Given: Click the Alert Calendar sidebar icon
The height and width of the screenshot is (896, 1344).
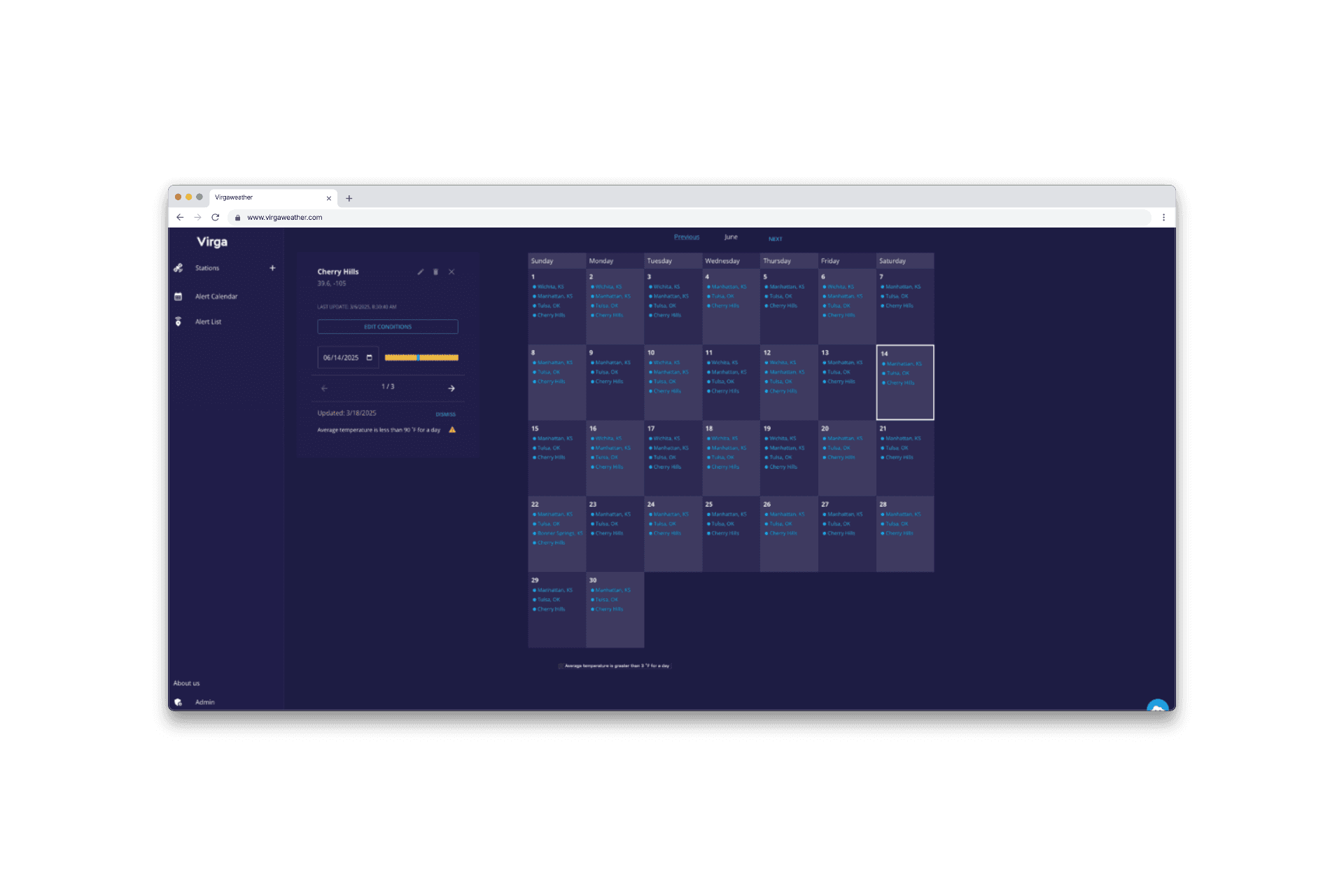Looking at the screenshot, I should click(x=178, y=297).
